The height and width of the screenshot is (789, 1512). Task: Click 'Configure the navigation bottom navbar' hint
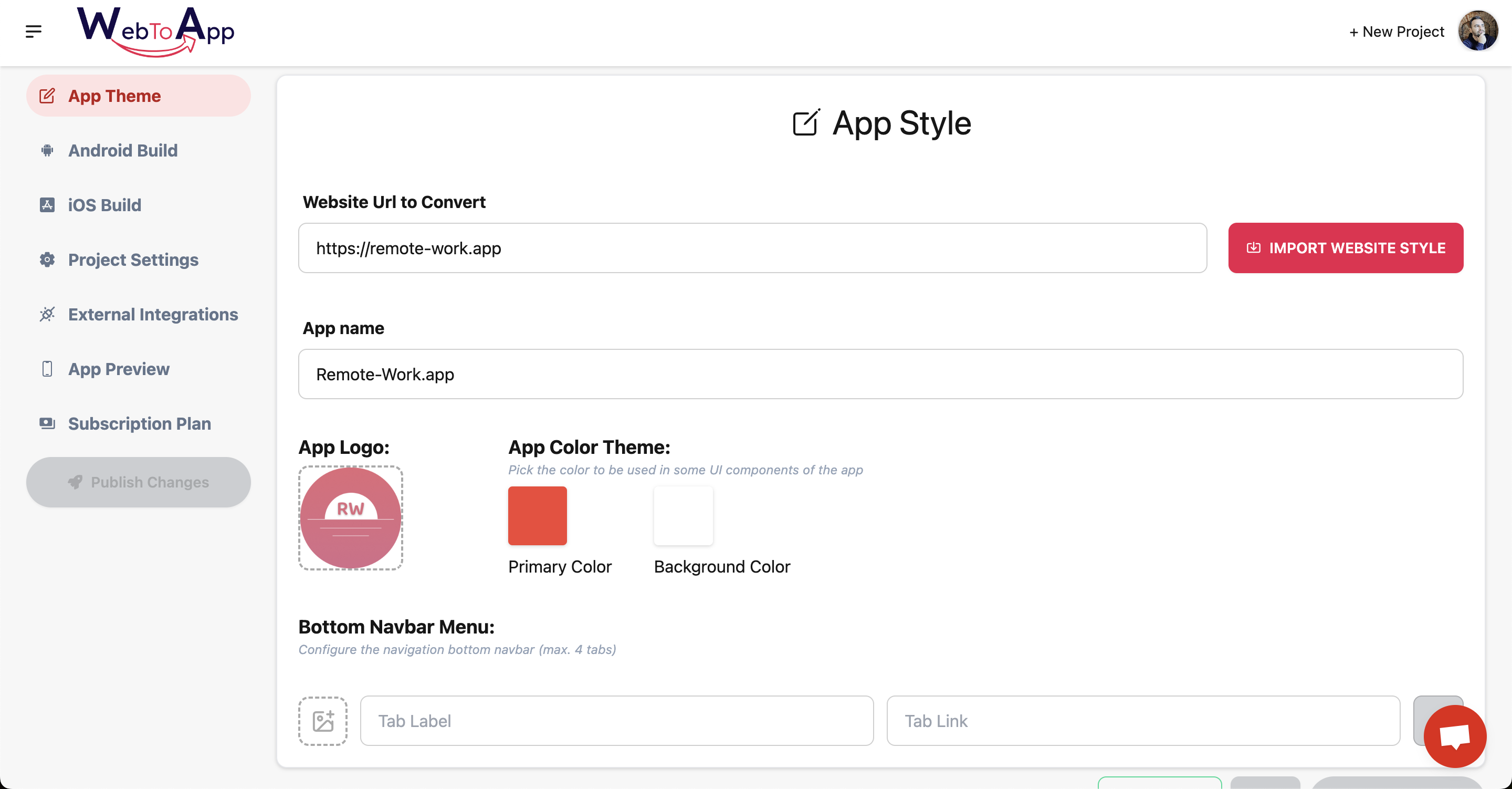tap(457, 650)
